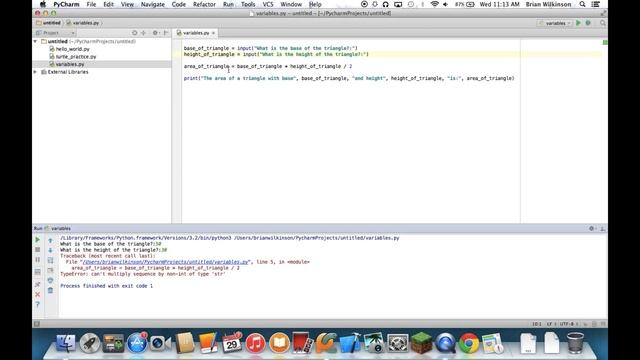Open the View menu
Viewport: 640px width, 360px height.
click(x=127, y=4)
